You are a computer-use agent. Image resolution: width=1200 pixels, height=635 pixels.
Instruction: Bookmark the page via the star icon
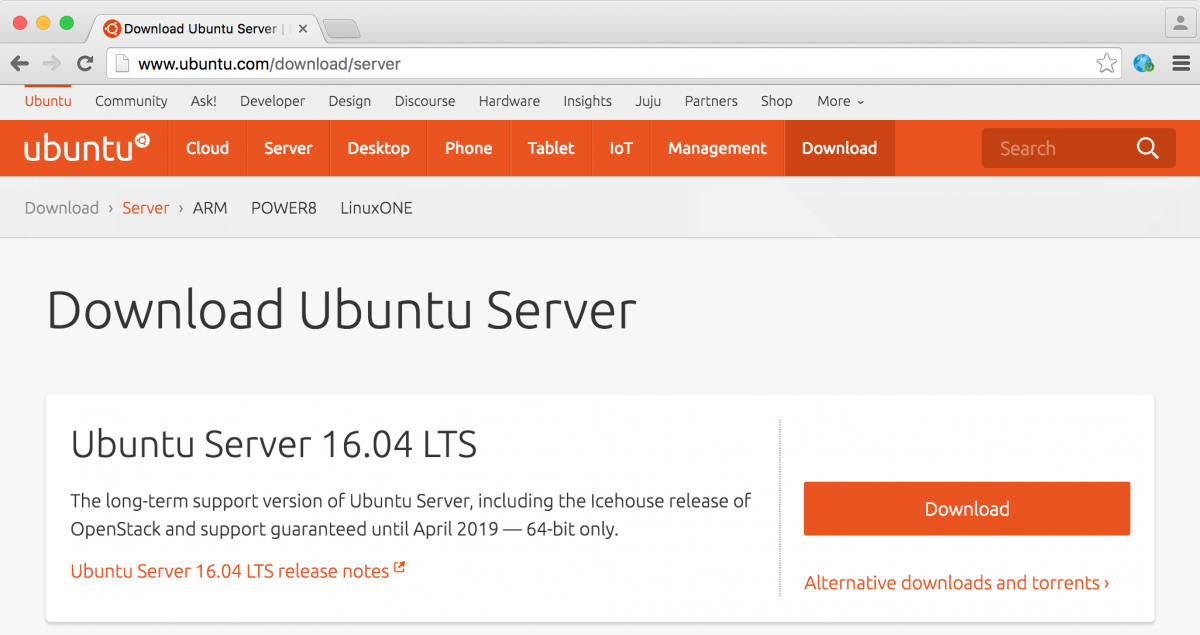pyautogui.click(x=1106, y=62)
